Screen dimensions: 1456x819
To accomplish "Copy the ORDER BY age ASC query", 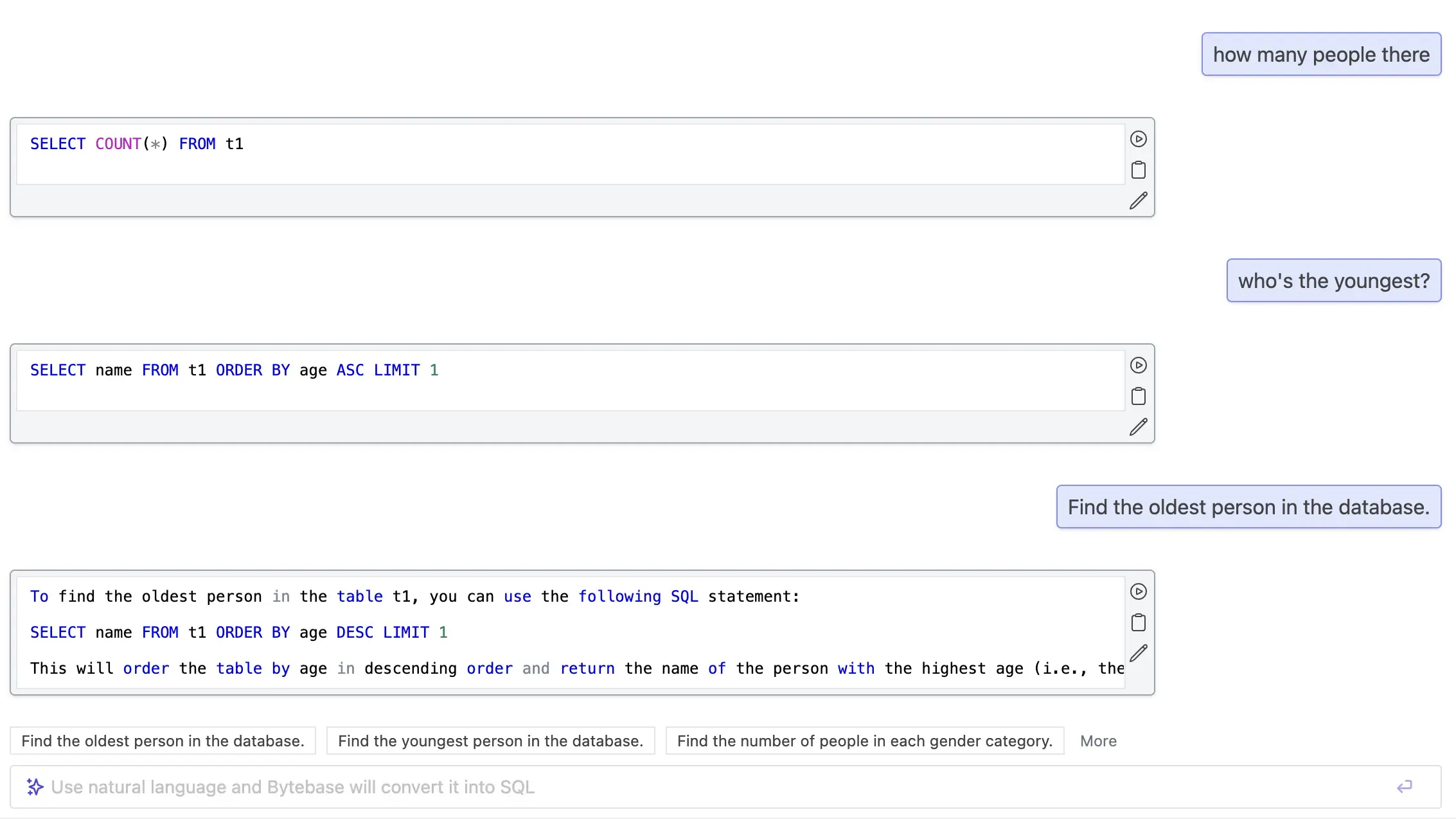I will pos(1139,396).
